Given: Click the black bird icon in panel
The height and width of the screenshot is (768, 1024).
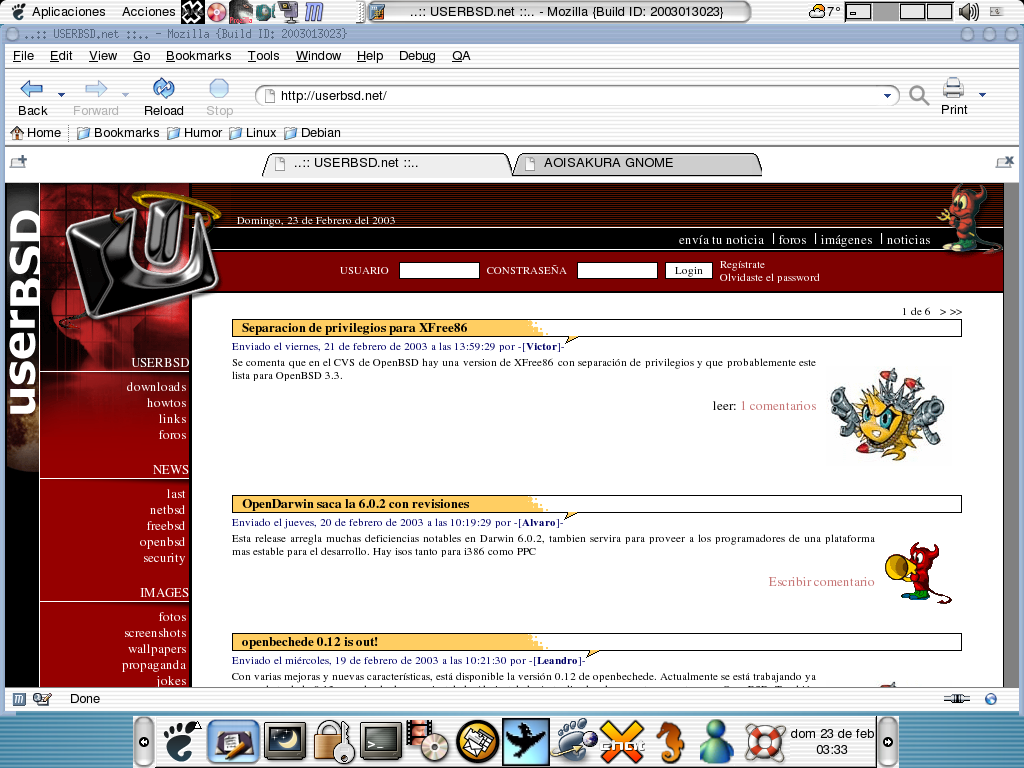Looking at the screenshot, I should (x=526, y=741).
